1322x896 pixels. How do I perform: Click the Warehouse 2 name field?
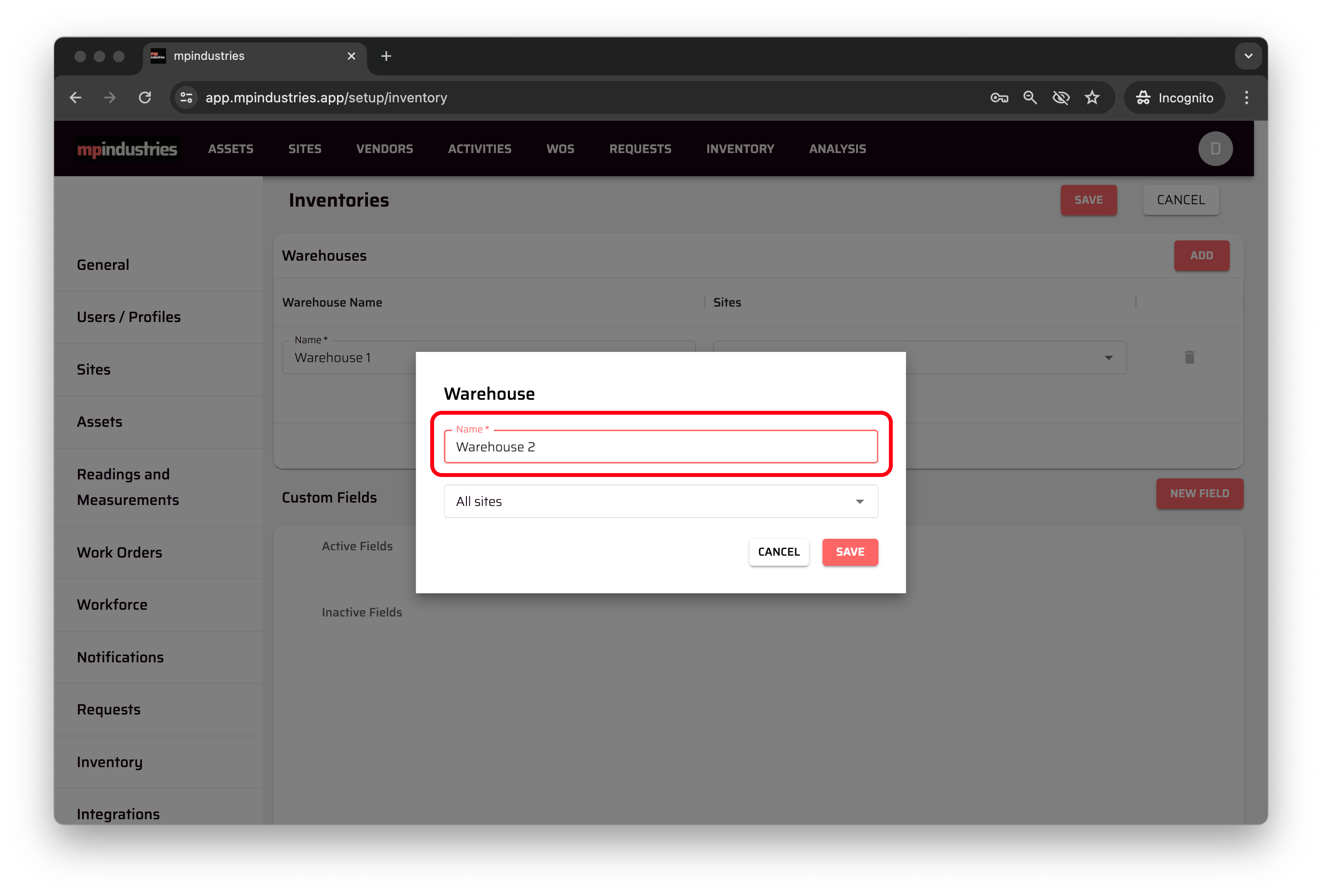tap(660, 447)
